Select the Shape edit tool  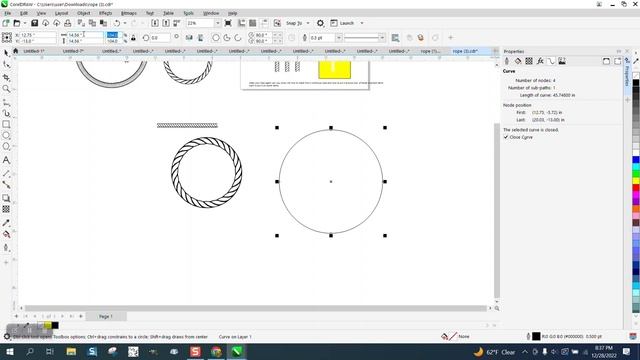tap(6, 65)
